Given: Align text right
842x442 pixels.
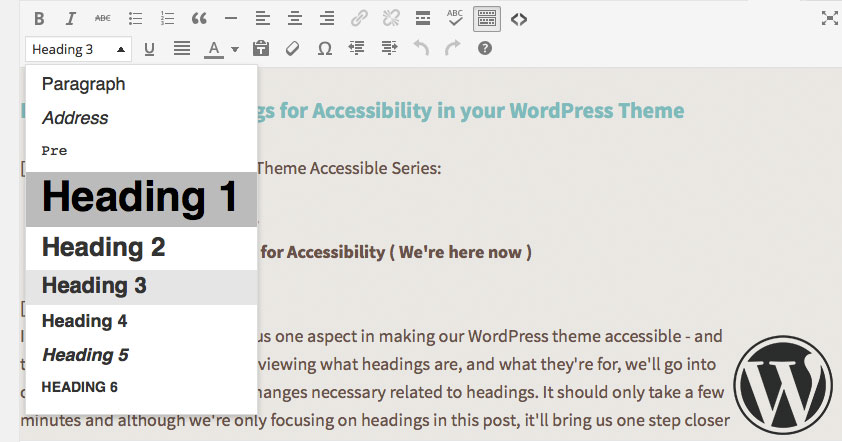Looking at the screenshot, I should click(326, 19).
